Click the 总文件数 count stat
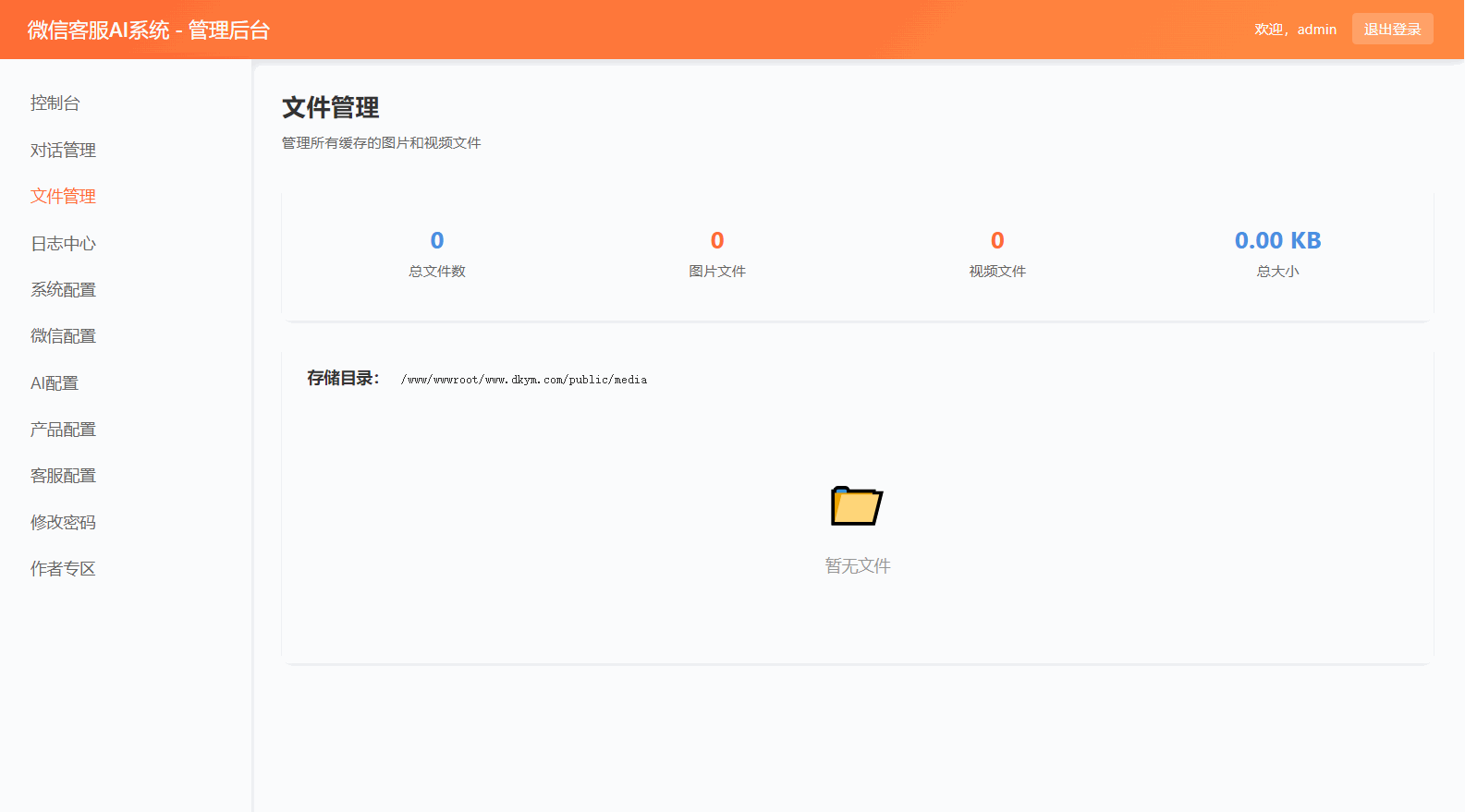This screenshot has width=1465, height=812. point(437,241)
